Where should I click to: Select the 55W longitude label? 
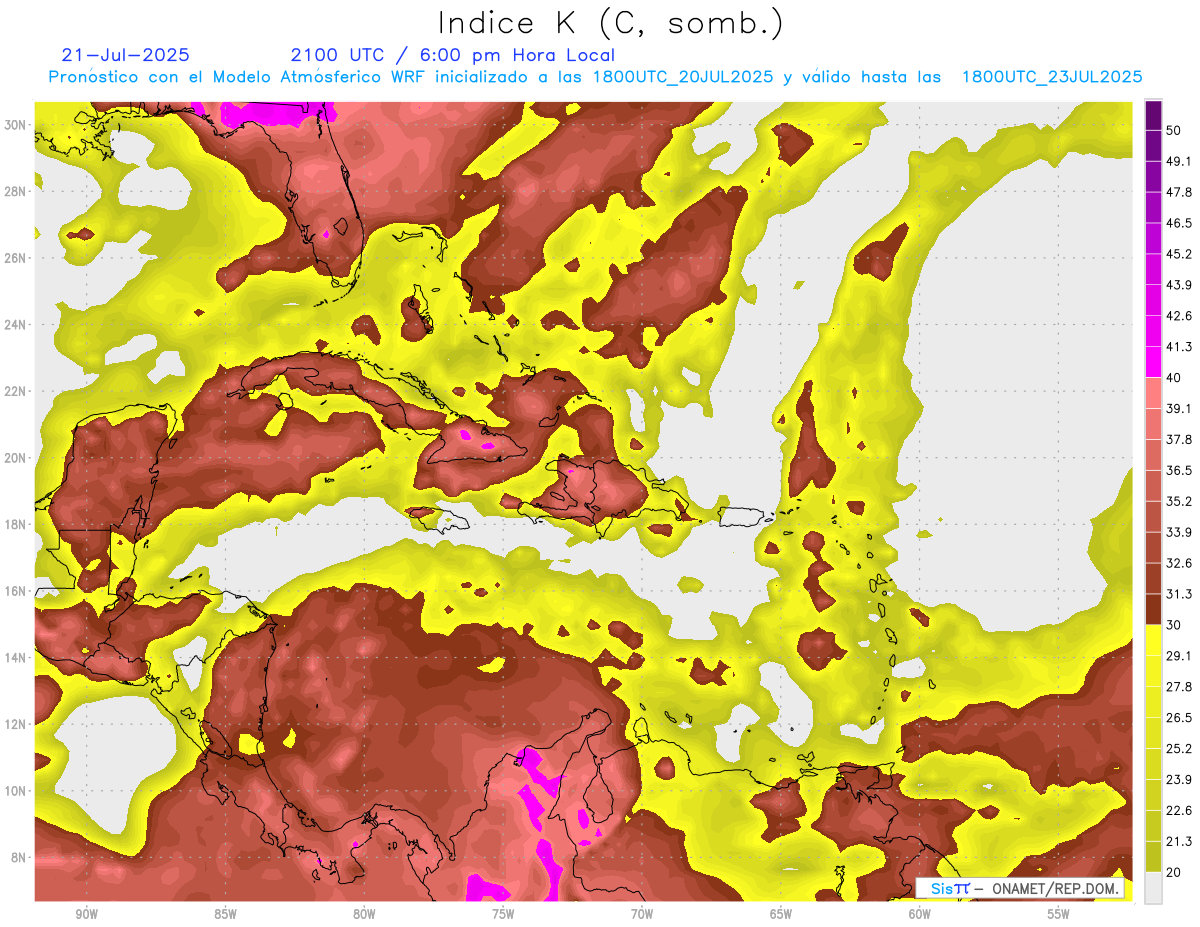1059,914
